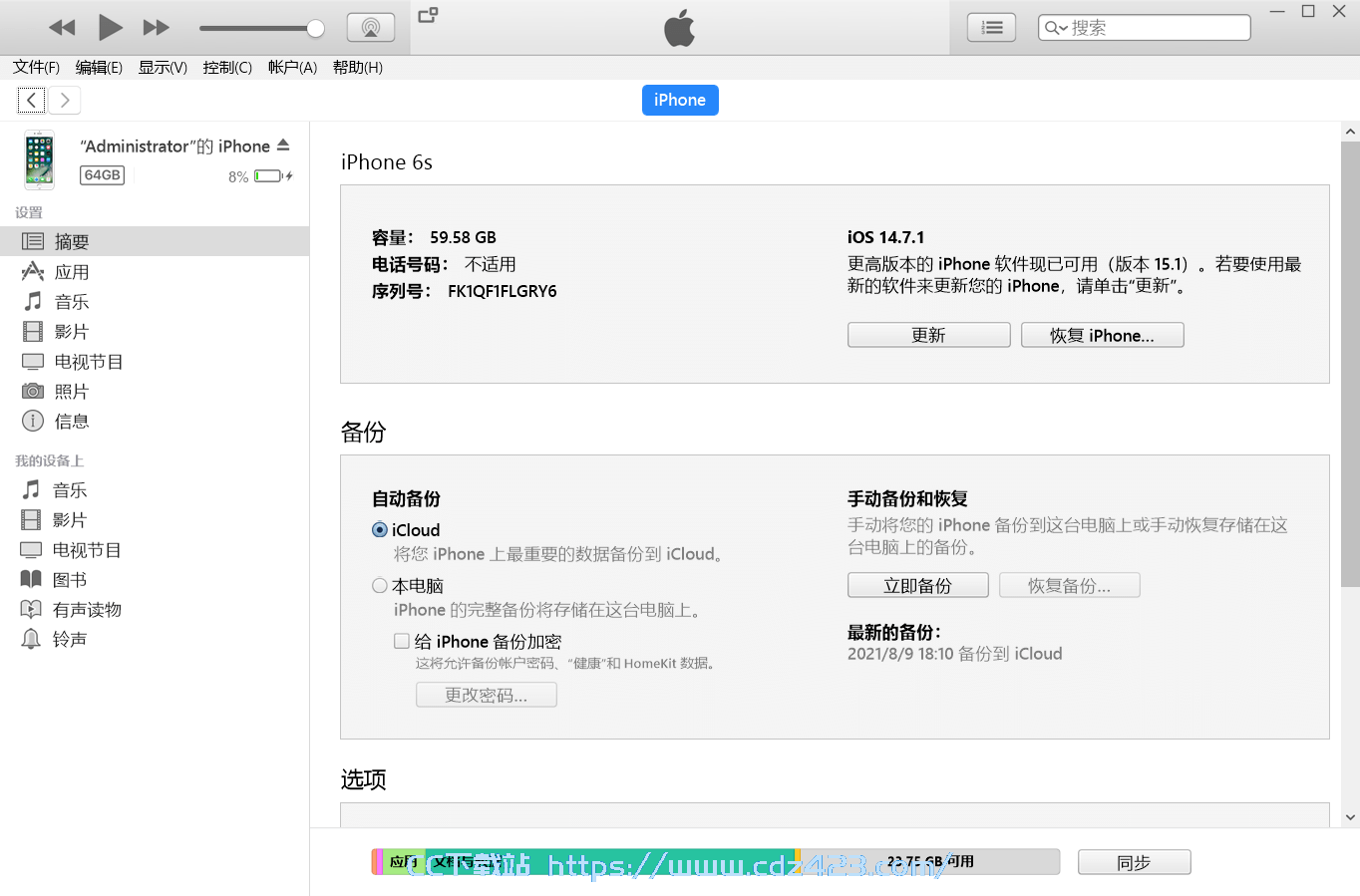Switch to the mini player window icon
Screen dimensions: 1360x896
pos(428,15)
